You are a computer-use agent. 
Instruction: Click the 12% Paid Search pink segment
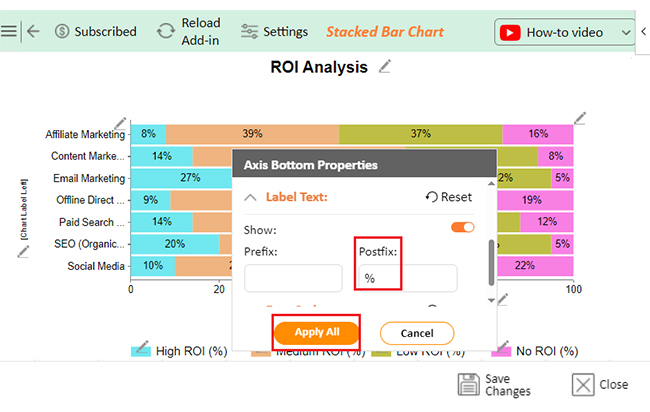click(547, 222)
